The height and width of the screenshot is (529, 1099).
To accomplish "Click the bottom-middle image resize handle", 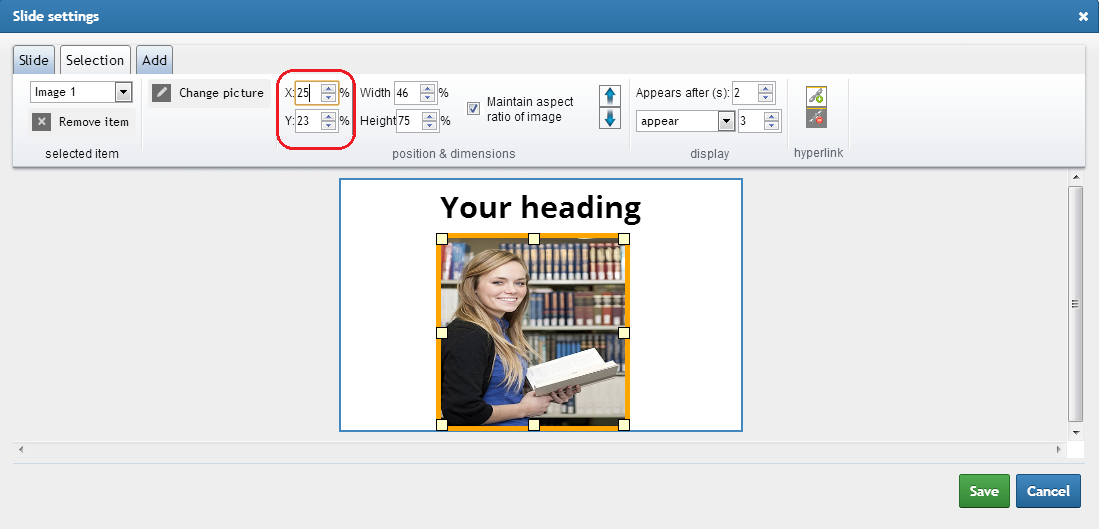I will (533, 425).
